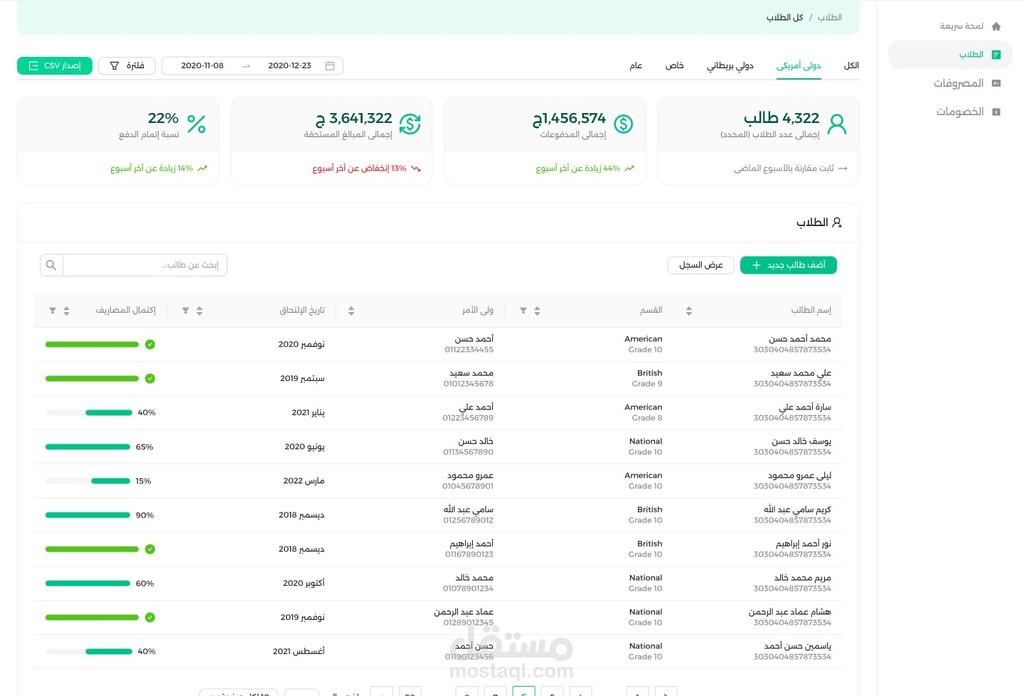Click student name ياسمين حسن أحمد
Image resolution: width=1024 pixels, height=696 pixels.
point(797,646)
